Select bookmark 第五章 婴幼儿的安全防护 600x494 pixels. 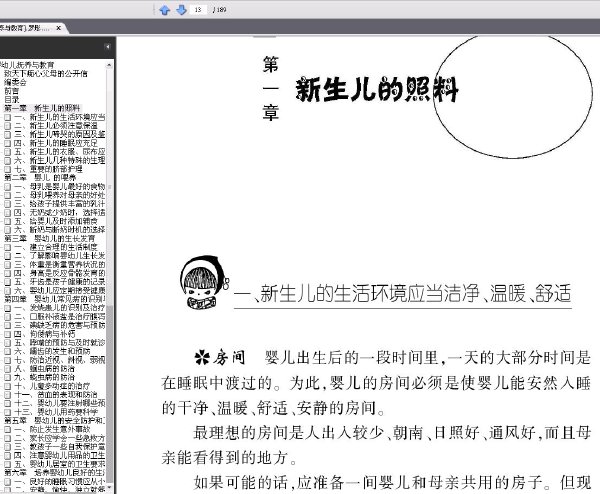click(x=54, y=421)
